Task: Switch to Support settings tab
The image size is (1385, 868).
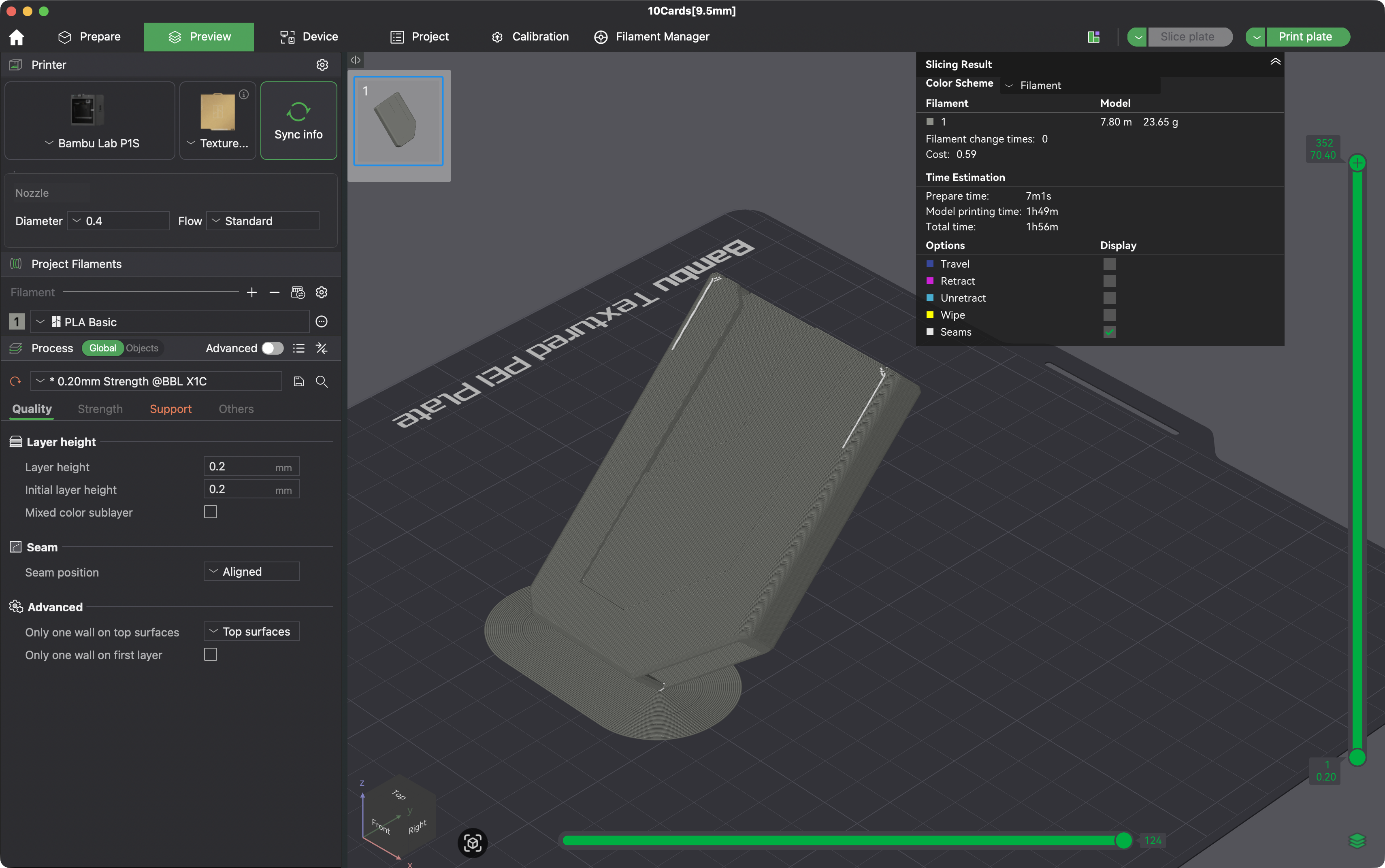Action: (x=170, y=409)
